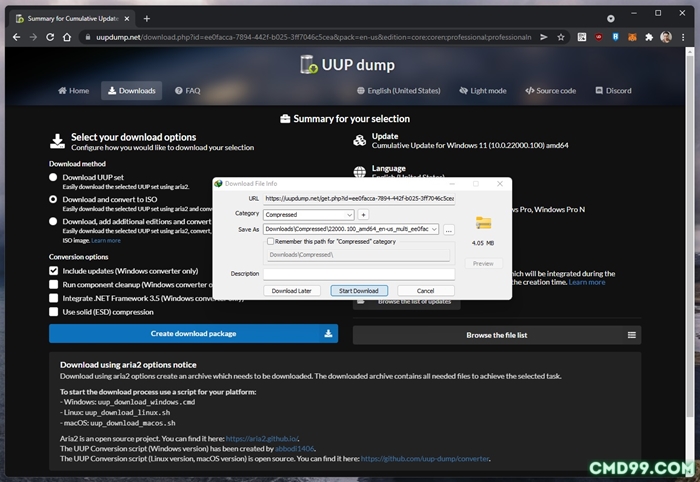Image resolution: width=700 pixels, height=482 pixels.
Task: Toggle Include updates checkbox
Action: [54, 270]
